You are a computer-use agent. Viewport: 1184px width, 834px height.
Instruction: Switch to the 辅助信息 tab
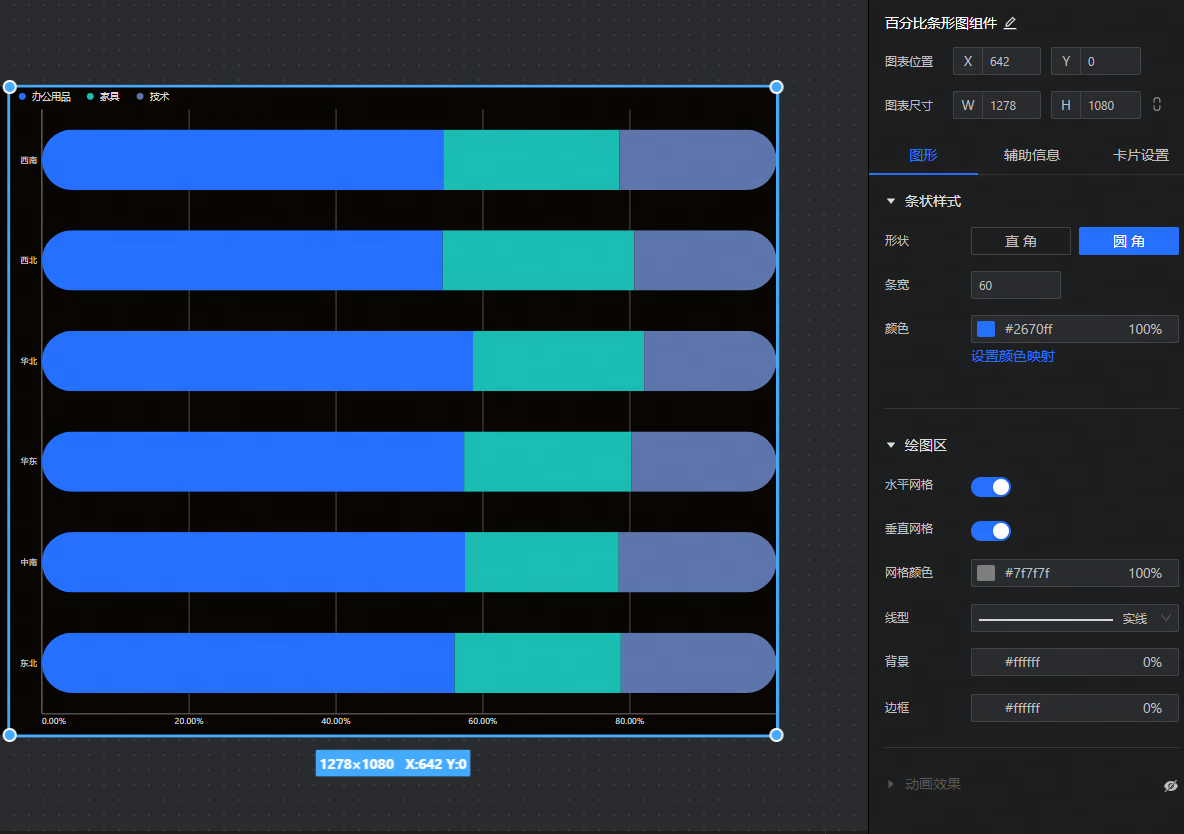(1031, 155)
